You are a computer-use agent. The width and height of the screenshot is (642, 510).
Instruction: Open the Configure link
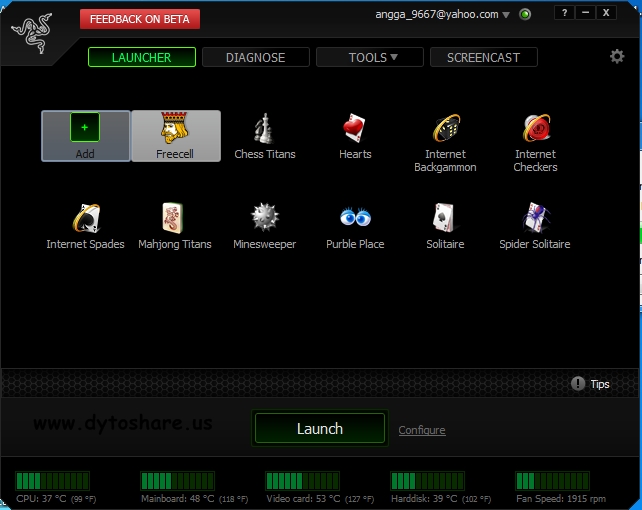click(x=422, y=430)
